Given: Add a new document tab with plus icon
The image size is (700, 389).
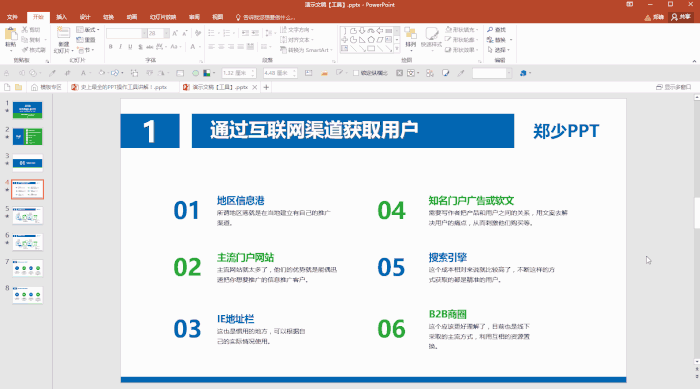Looking at the screenshot, I should click(266, 87).
